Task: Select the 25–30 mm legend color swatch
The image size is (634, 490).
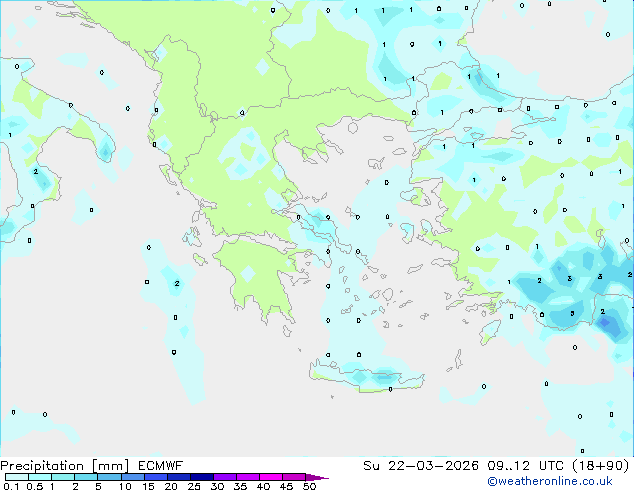Action: pos(202,477)
